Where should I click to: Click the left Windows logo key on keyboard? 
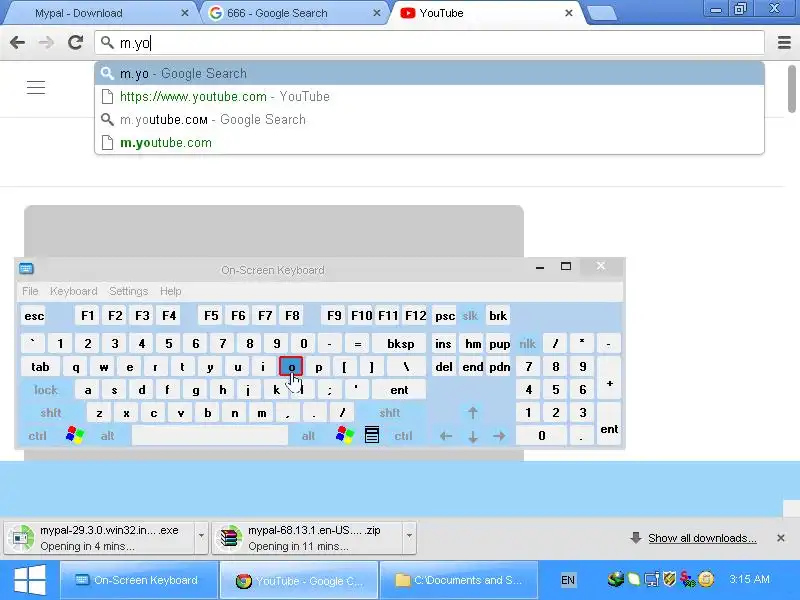click(x=75, y=435)
